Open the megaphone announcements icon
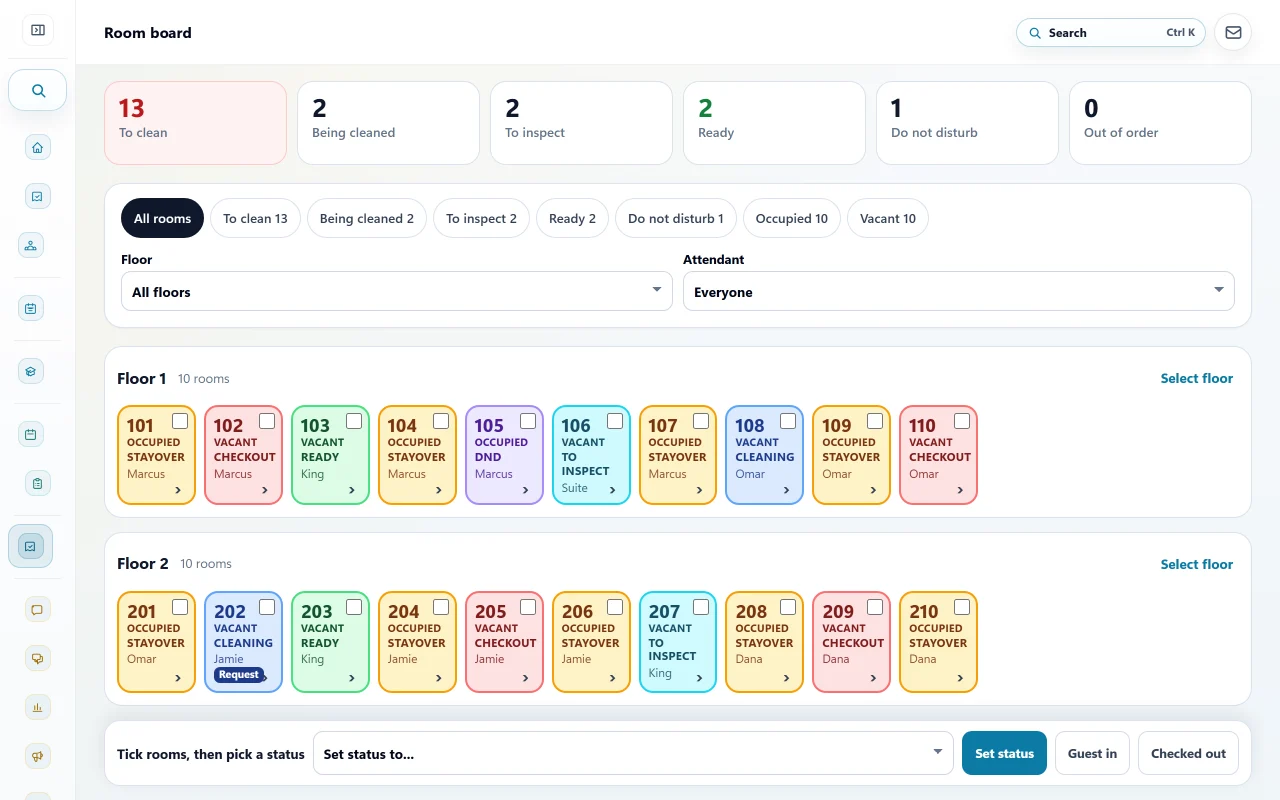The height and width of the screenshot is (800, 1280). click(x=37, y=756)
